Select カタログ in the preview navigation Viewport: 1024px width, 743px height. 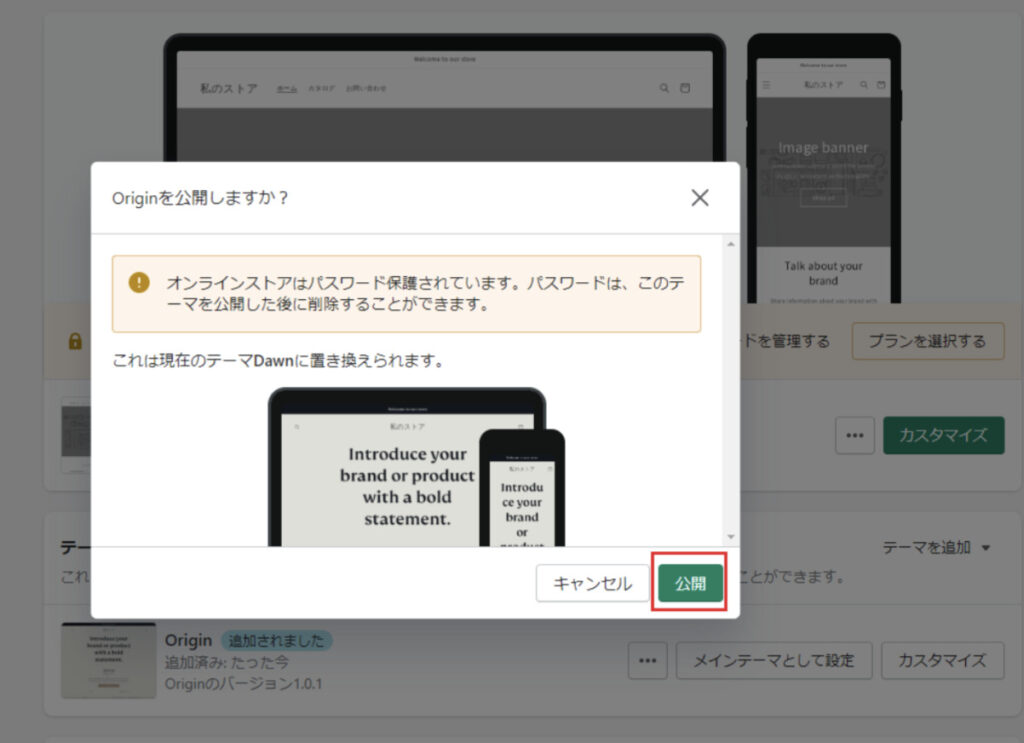click(321, 89)
